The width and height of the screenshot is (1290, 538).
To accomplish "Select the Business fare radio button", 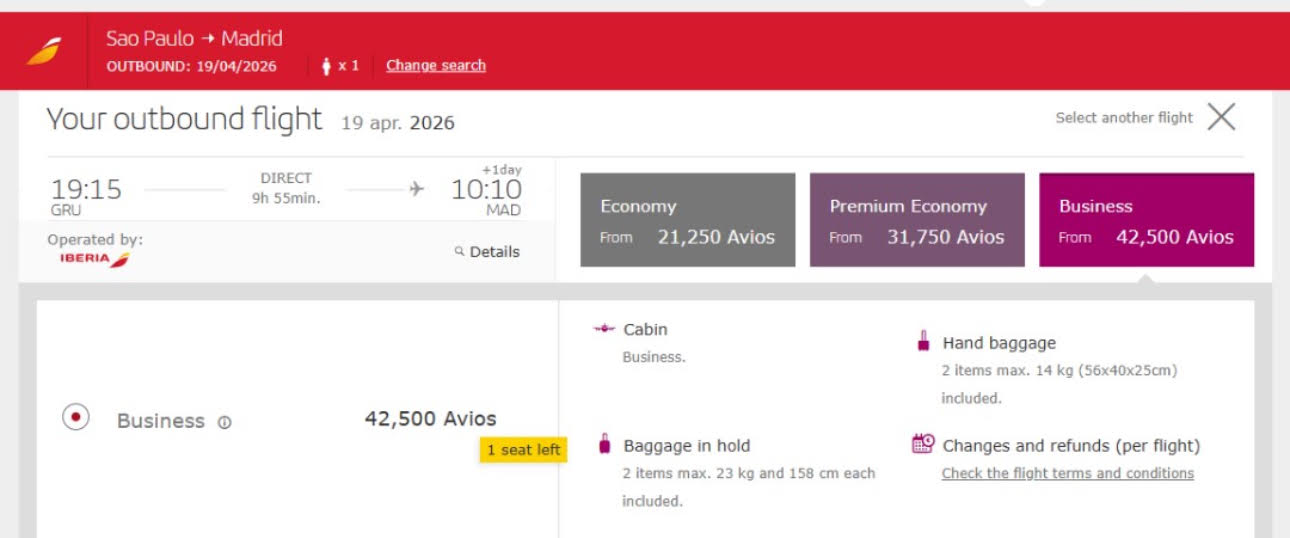I will click(76, 417).
